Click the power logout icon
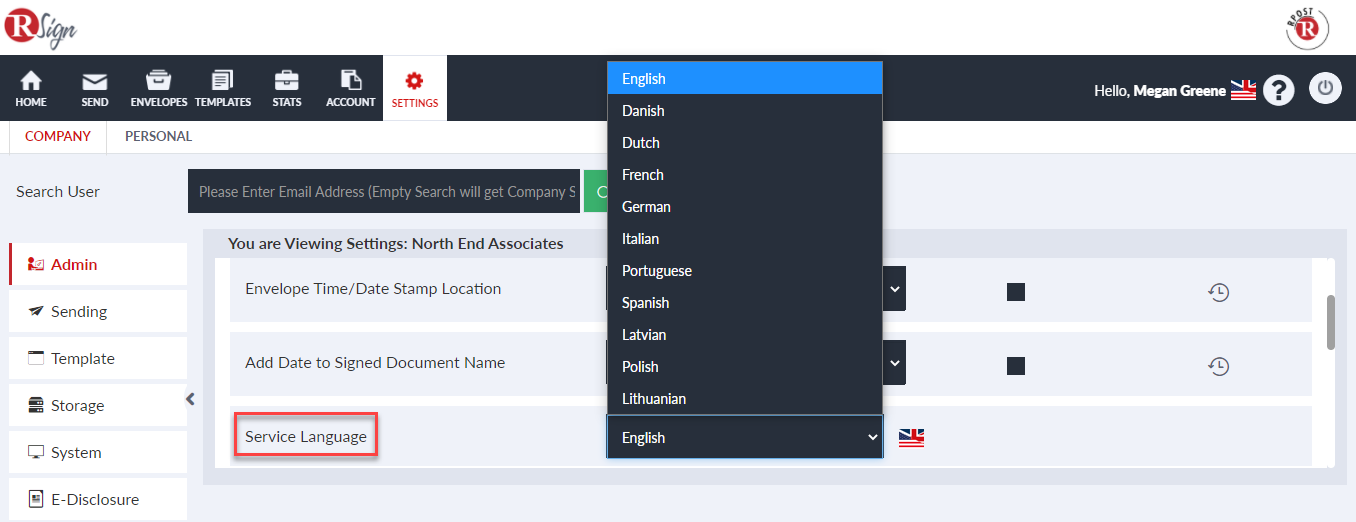 coord(1325,88)
